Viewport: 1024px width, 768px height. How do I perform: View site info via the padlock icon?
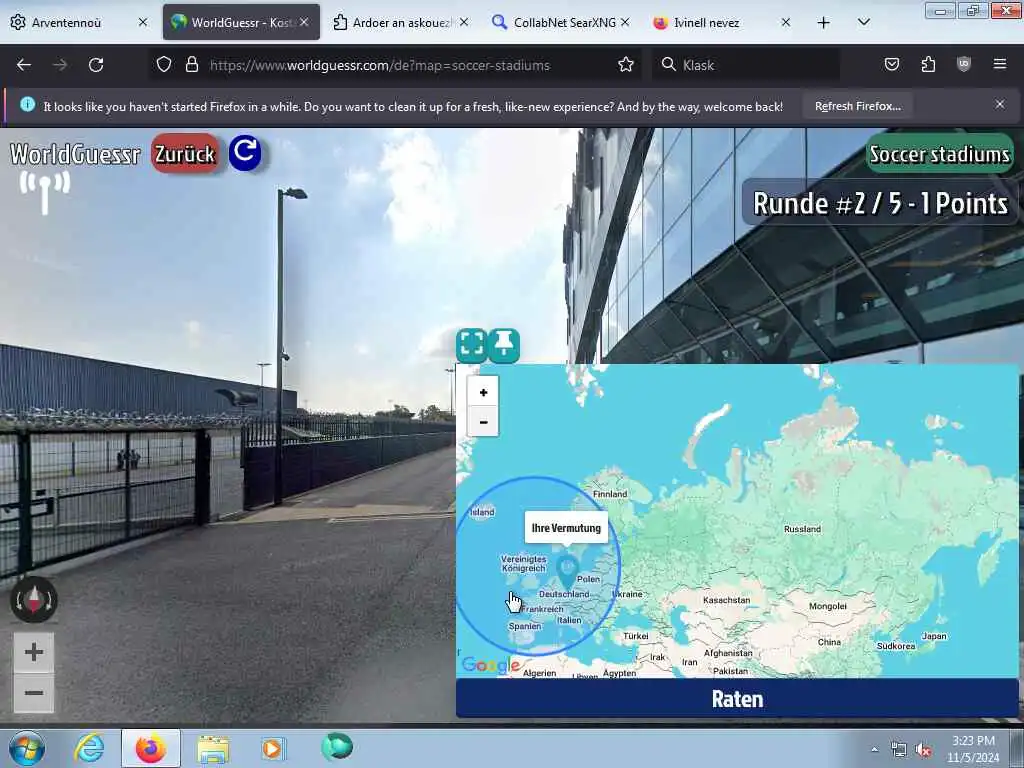(191, 65)
